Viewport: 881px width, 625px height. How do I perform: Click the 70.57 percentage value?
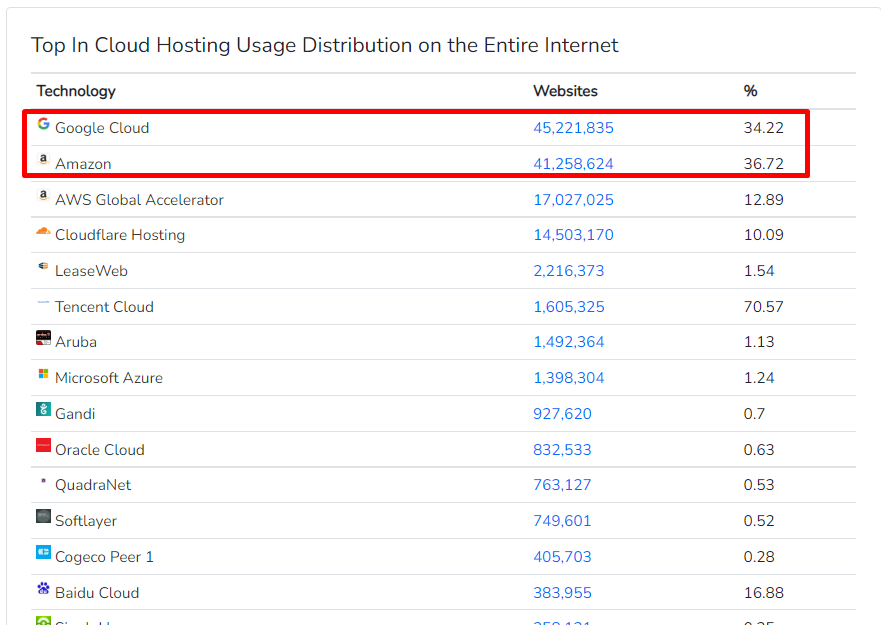(764, 307)
